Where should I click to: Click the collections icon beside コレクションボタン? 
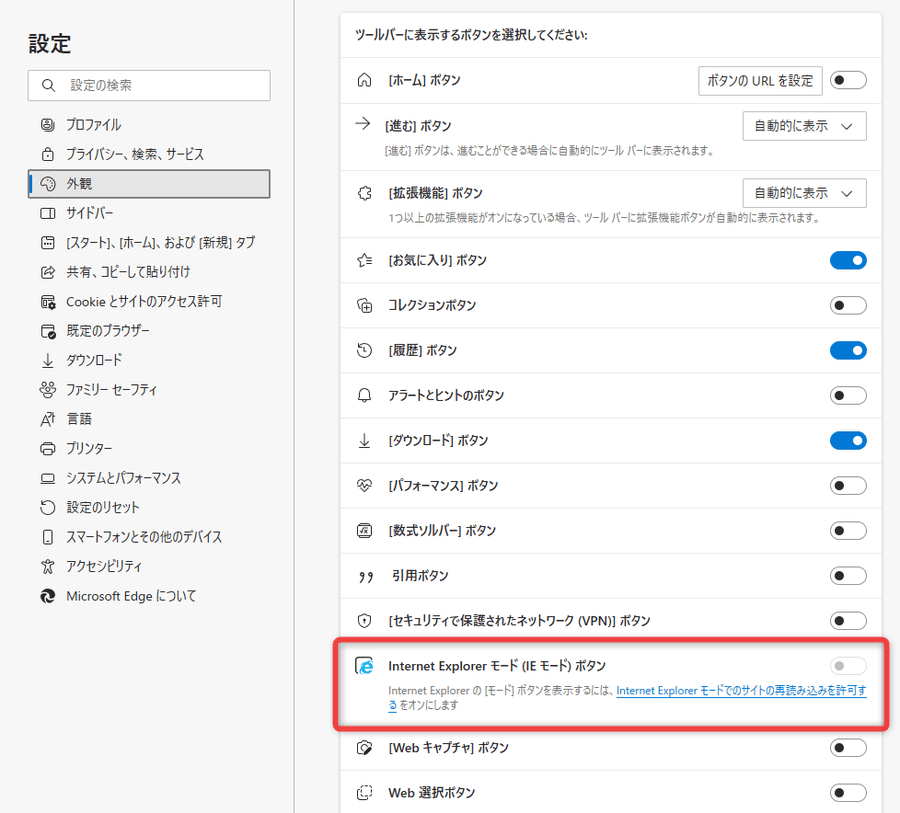tap(364, 305)
